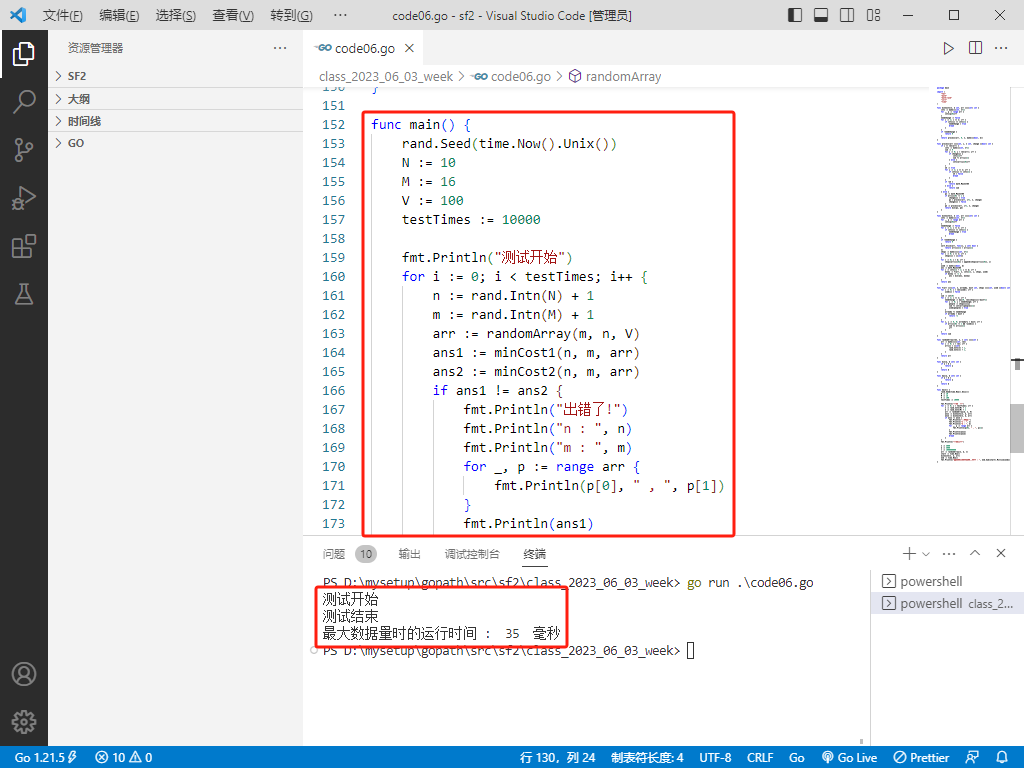Open the overflow menu ellipsis in menu bar
The image size is (1024, 768).
tap(340, 15)
